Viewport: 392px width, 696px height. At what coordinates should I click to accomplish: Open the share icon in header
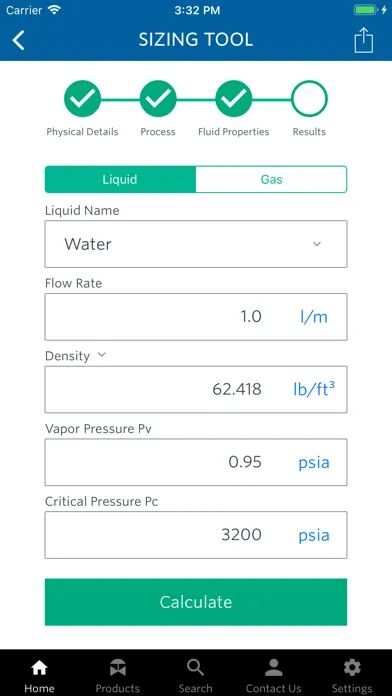(x=364, y=40)
